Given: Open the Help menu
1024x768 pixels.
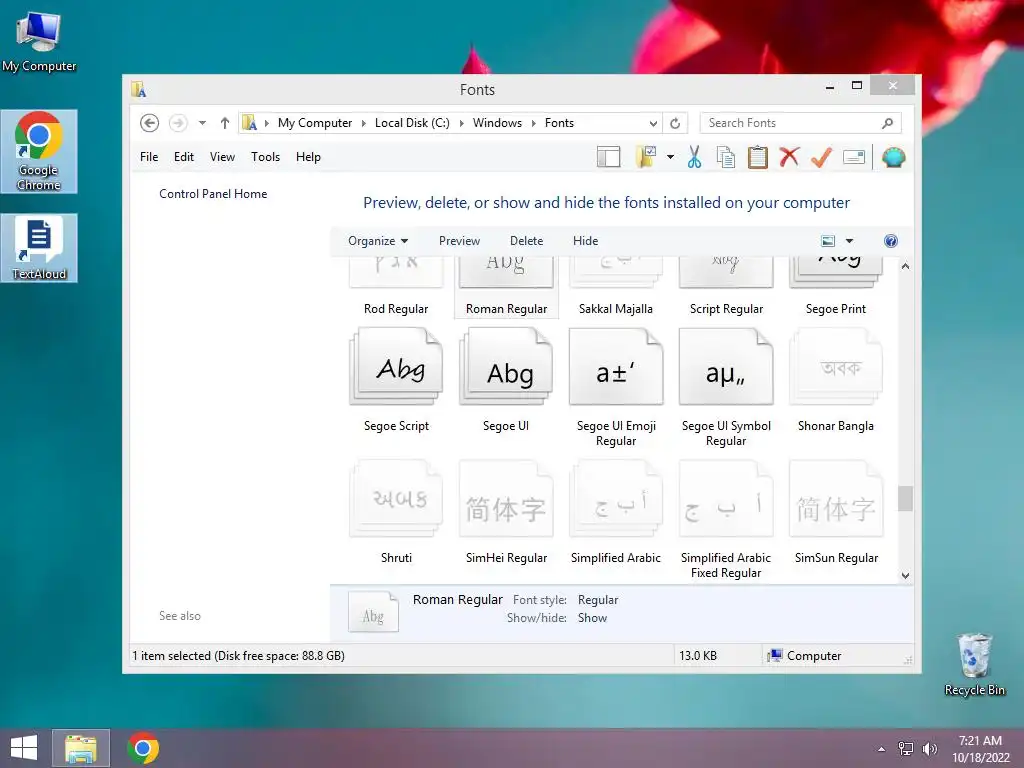Looking at the screenshot, I should 308,157.
